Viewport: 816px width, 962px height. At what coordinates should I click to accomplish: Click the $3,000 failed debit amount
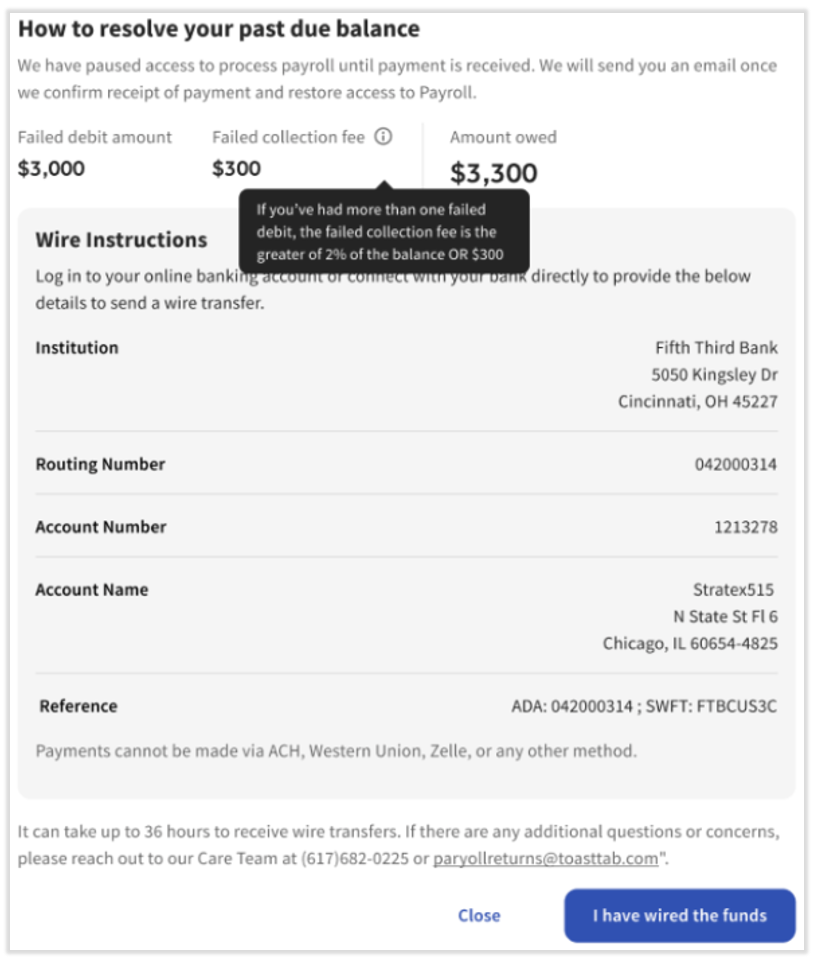52,168
